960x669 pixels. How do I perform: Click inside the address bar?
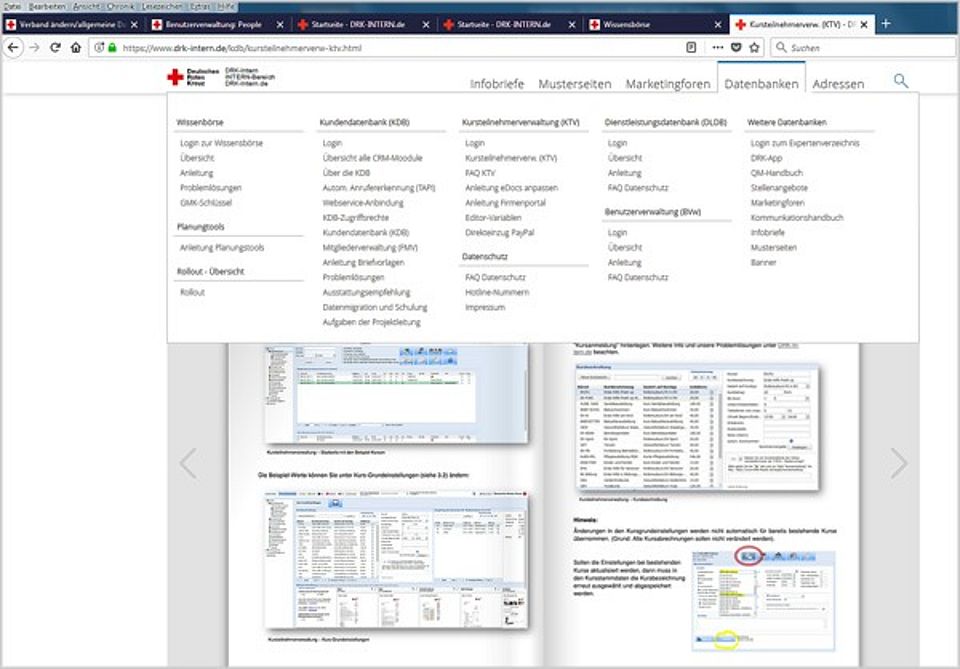pos(350,47)
